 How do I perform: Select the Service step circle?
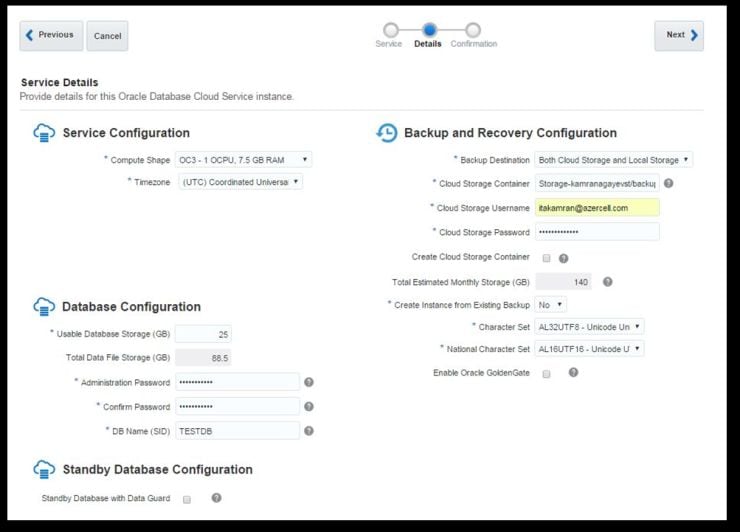click(390, 30)
